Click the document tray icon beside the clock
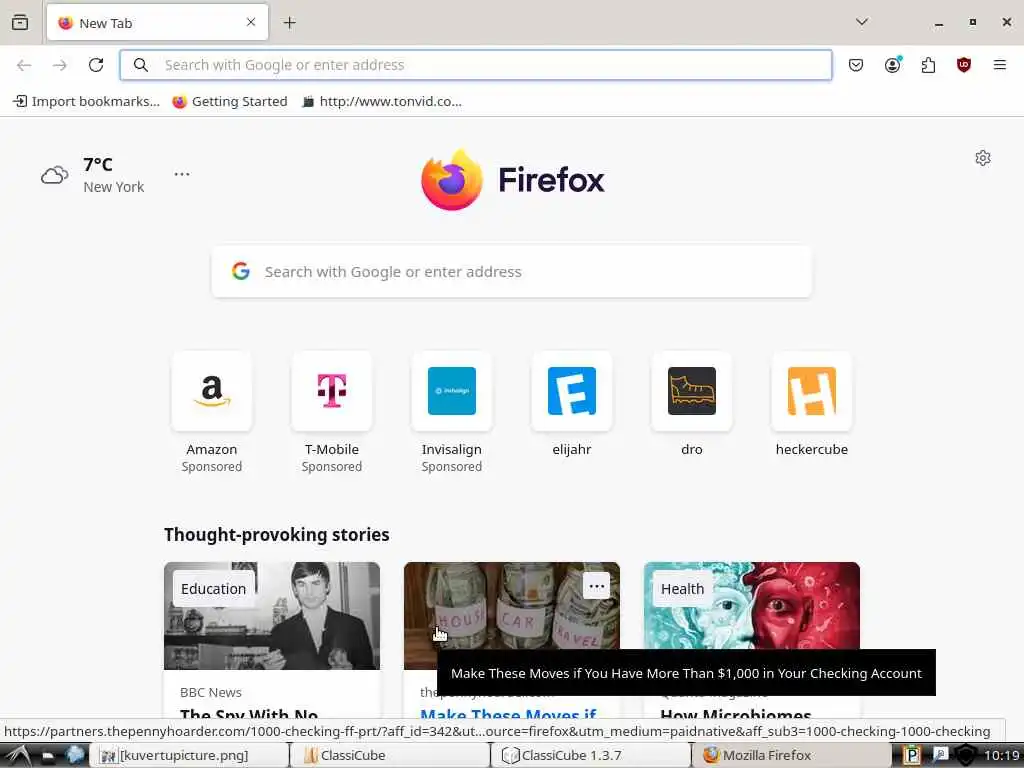1024x768 pixels. [x=940, y=755]
